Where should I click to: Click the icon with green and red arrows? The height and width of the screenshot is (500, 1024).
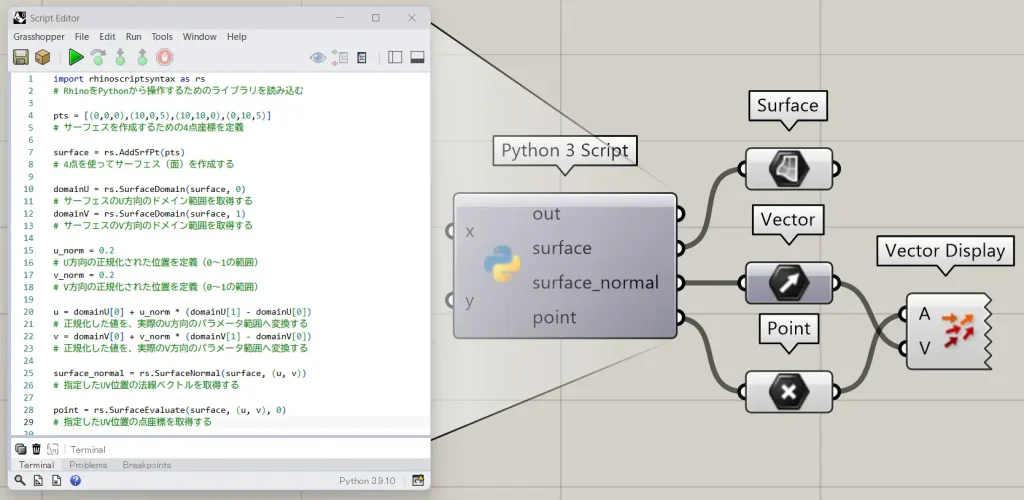tap(340, 57)
